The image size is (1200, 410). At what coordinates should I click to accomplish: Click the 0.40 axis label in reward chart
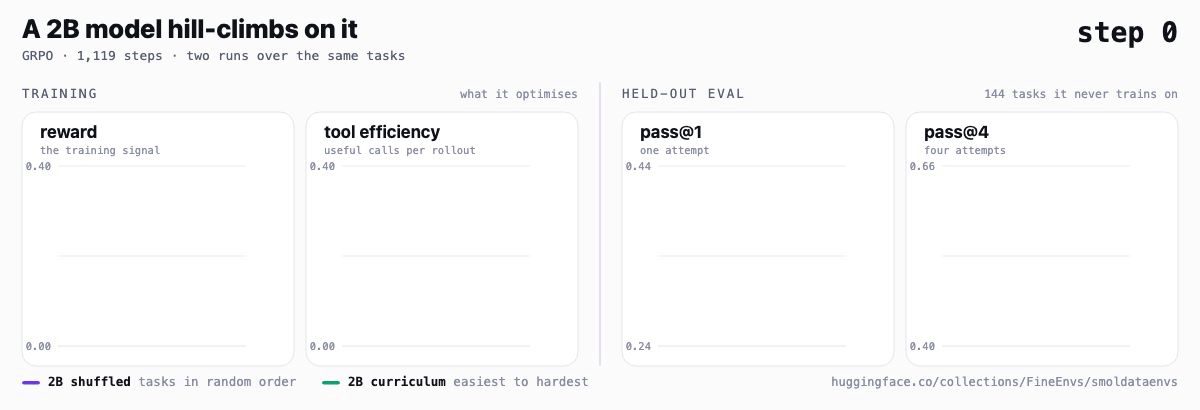[39, 166]
